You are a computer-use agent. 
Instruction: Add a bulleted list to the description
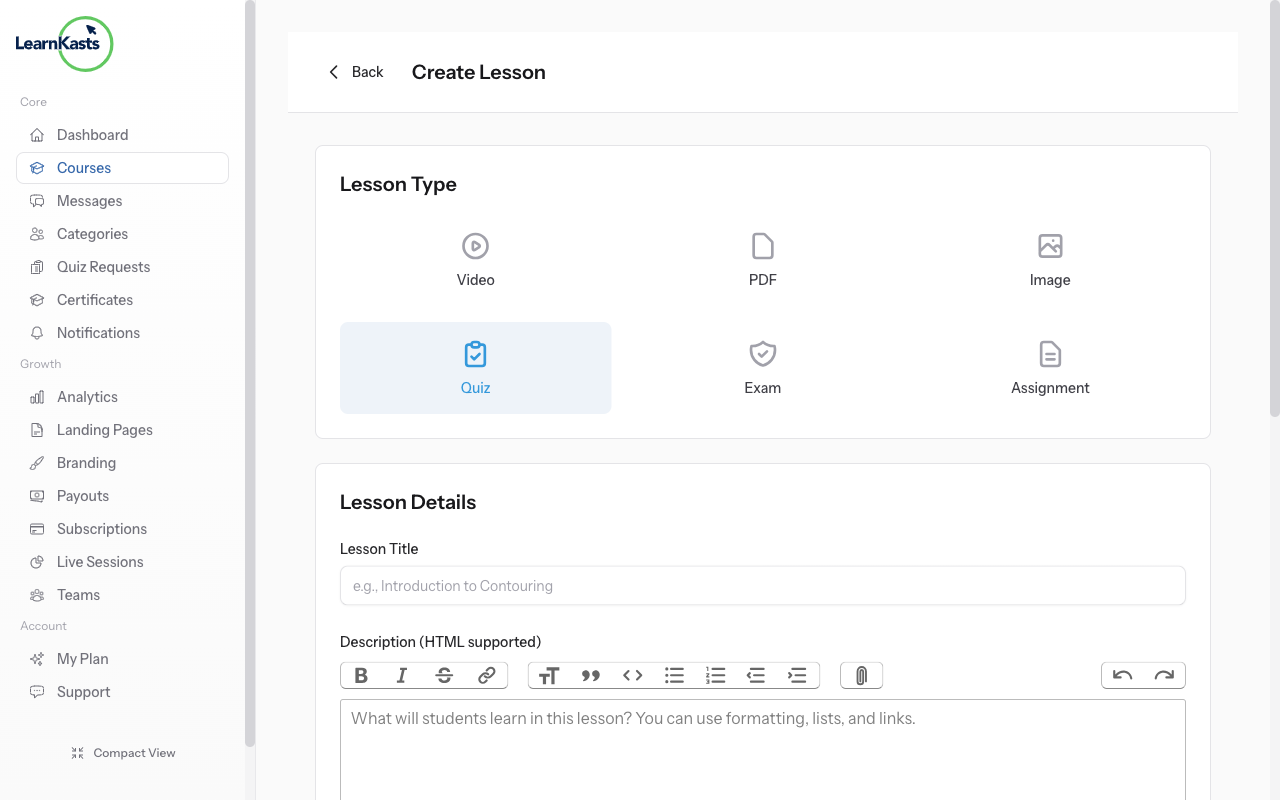675,676
